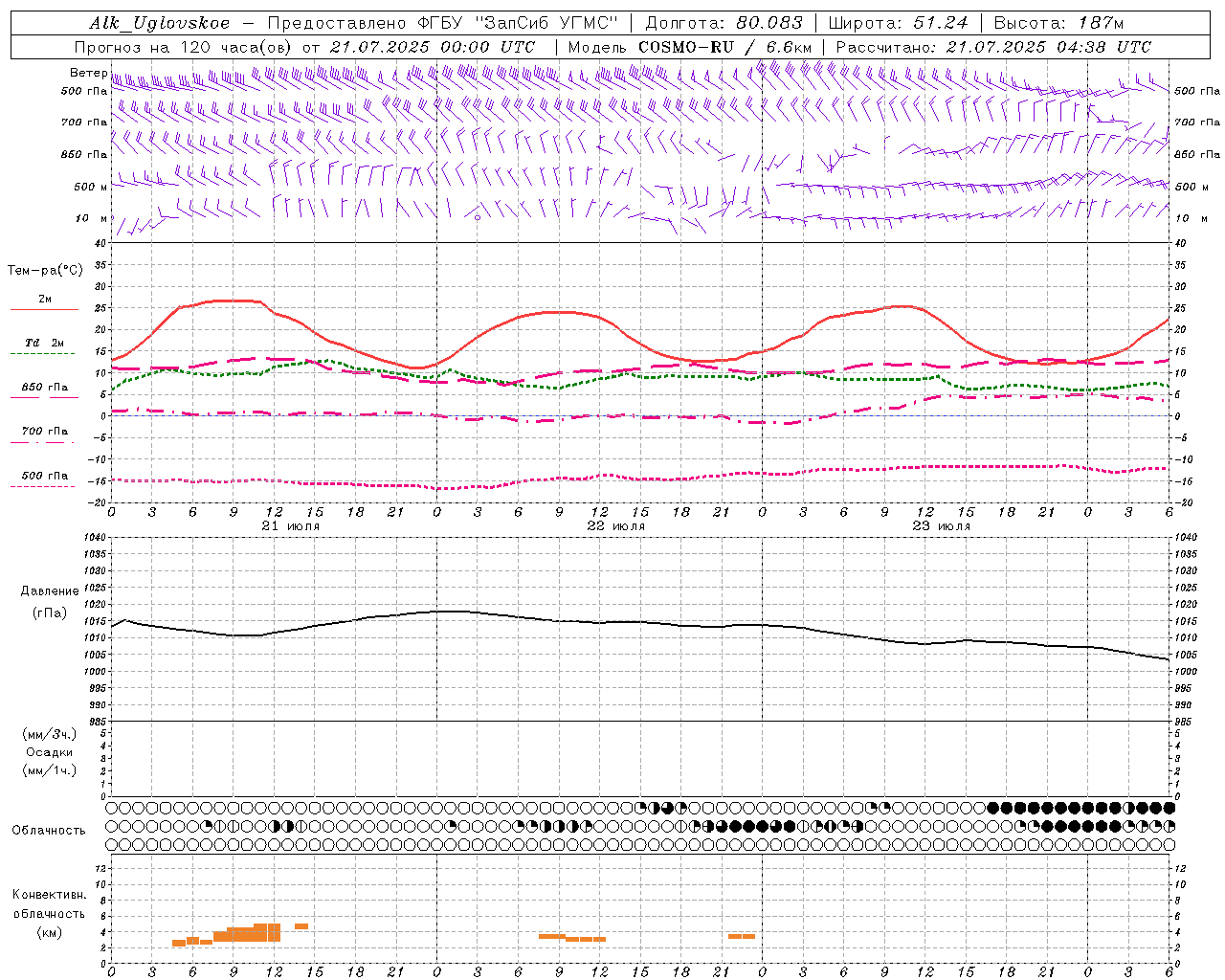Click the orange convective bar on midday 22 июля
Screen dimensions: 1225x980
coord(572,938)
